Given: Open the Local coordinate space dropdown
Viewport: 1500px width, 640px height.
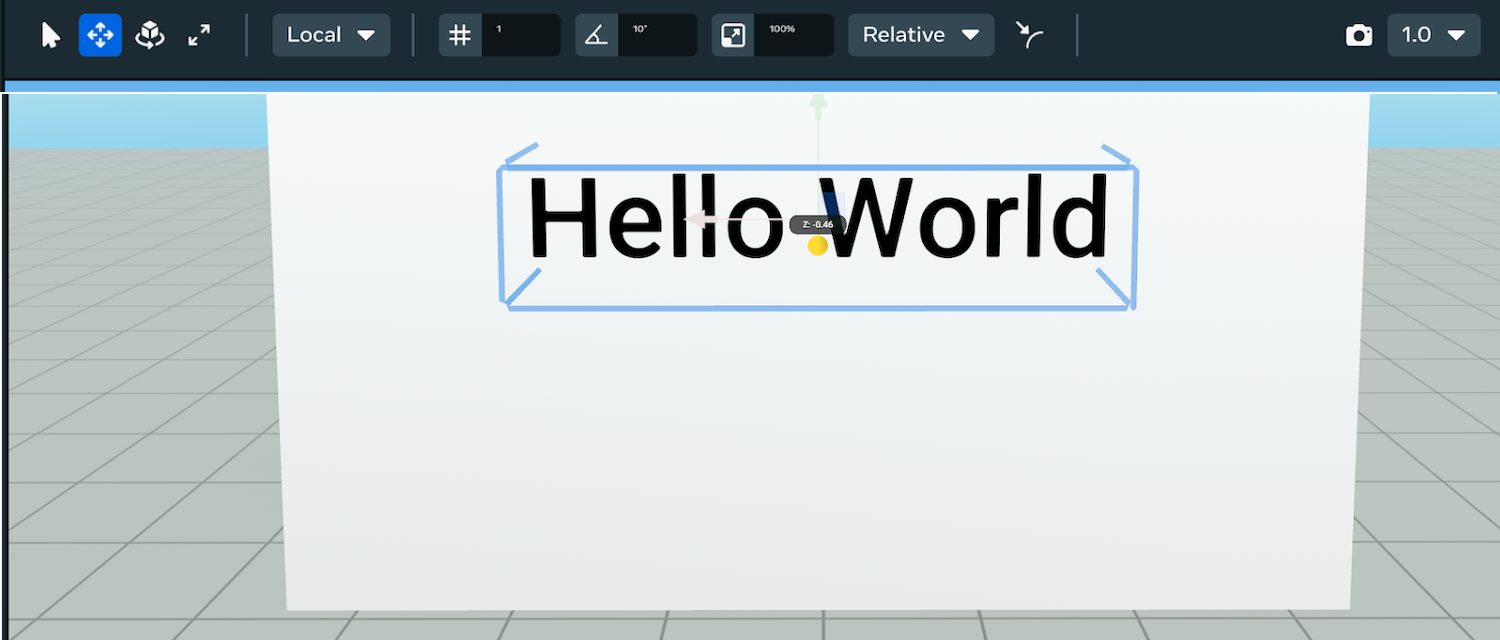Looking at the screenshot, I should [x=331, y=35].
